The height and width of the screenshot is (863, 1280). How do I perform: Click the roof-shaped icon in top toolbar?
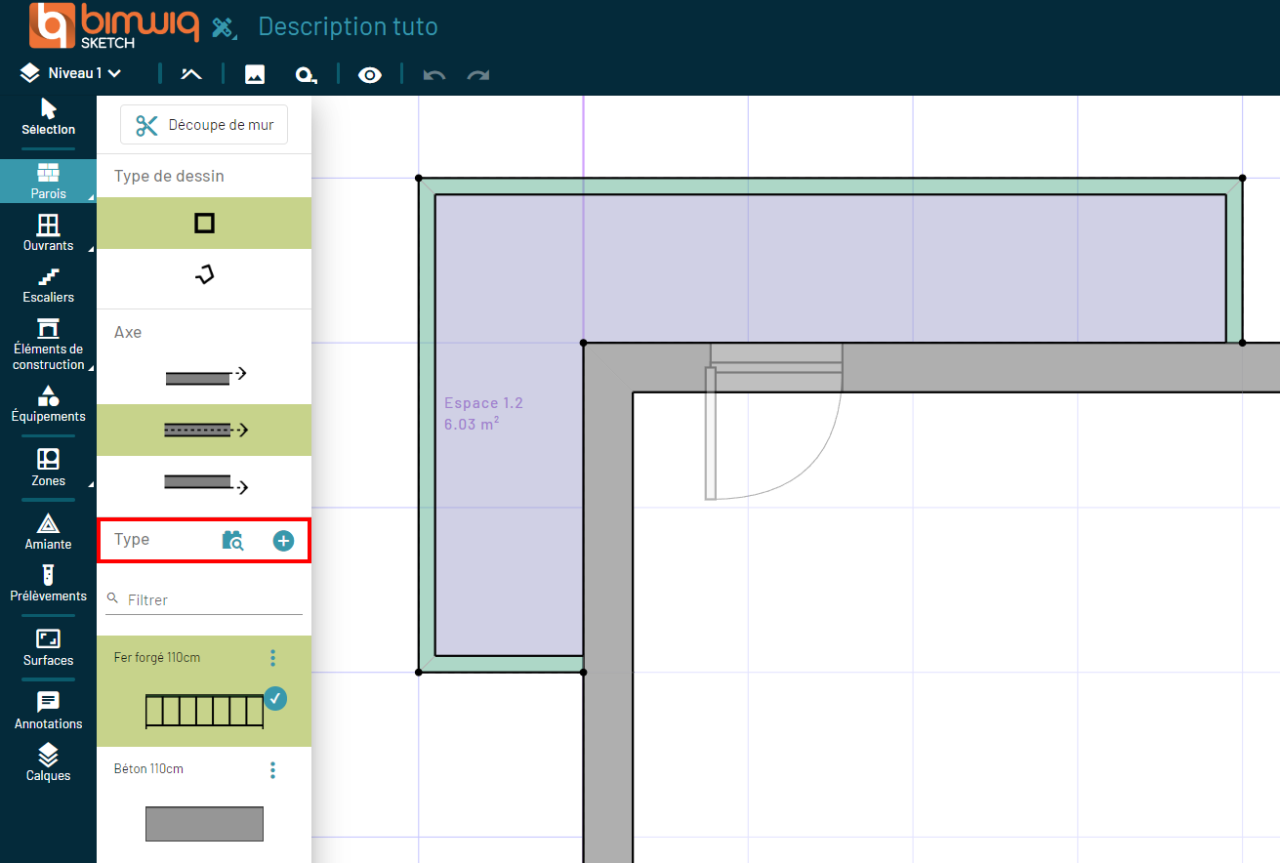191,74
